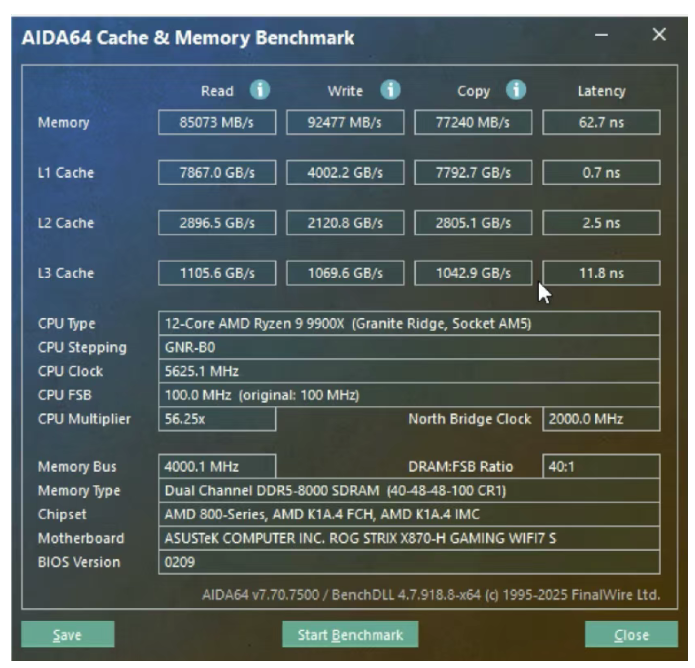The width and height of the screenshot is (695, 668).
Task: Click the Close button
Action: pyautogui.click(x=631, y=634)
